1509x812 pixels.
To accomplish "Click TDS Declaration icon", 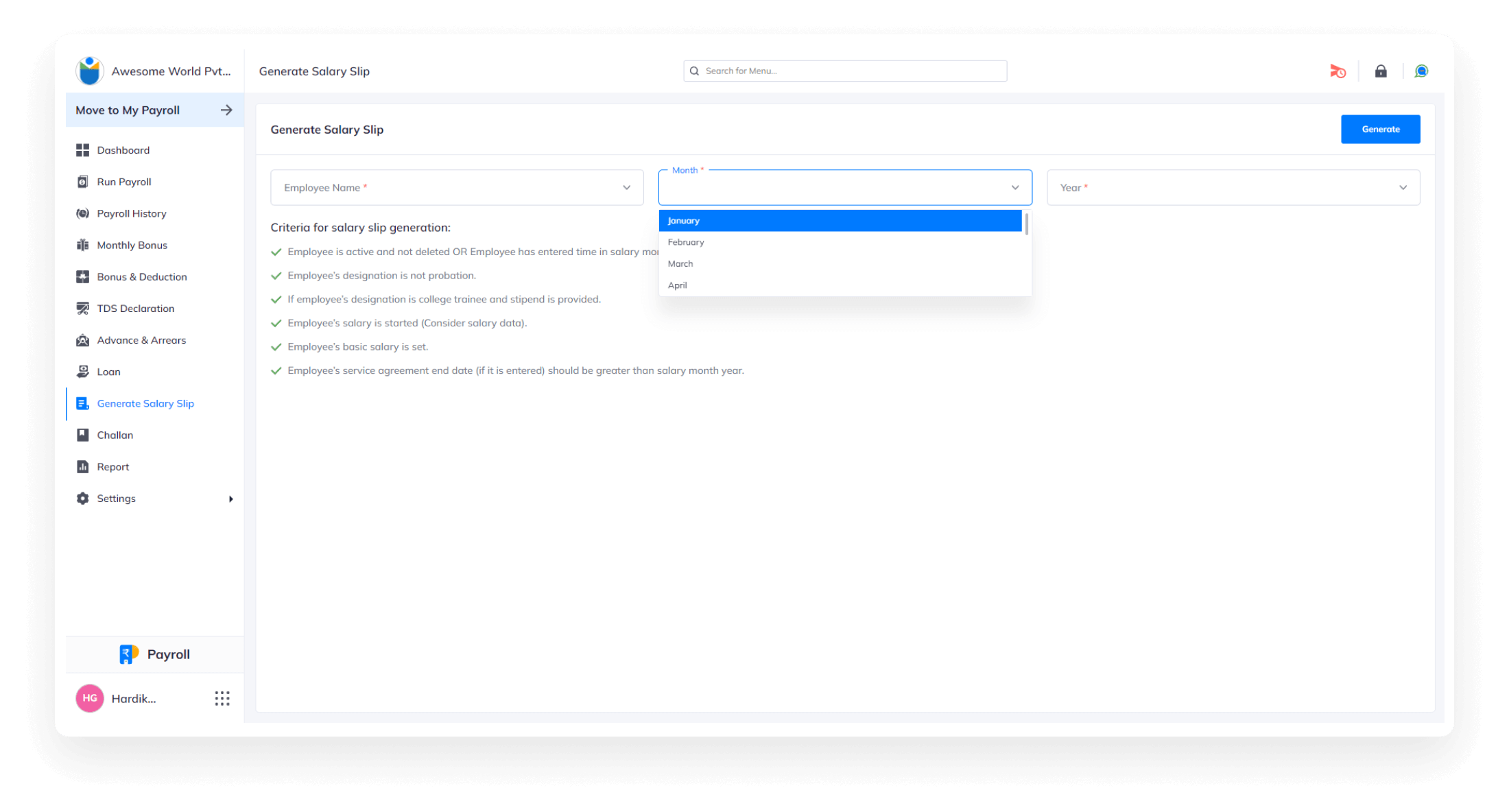I will [83, 308].
